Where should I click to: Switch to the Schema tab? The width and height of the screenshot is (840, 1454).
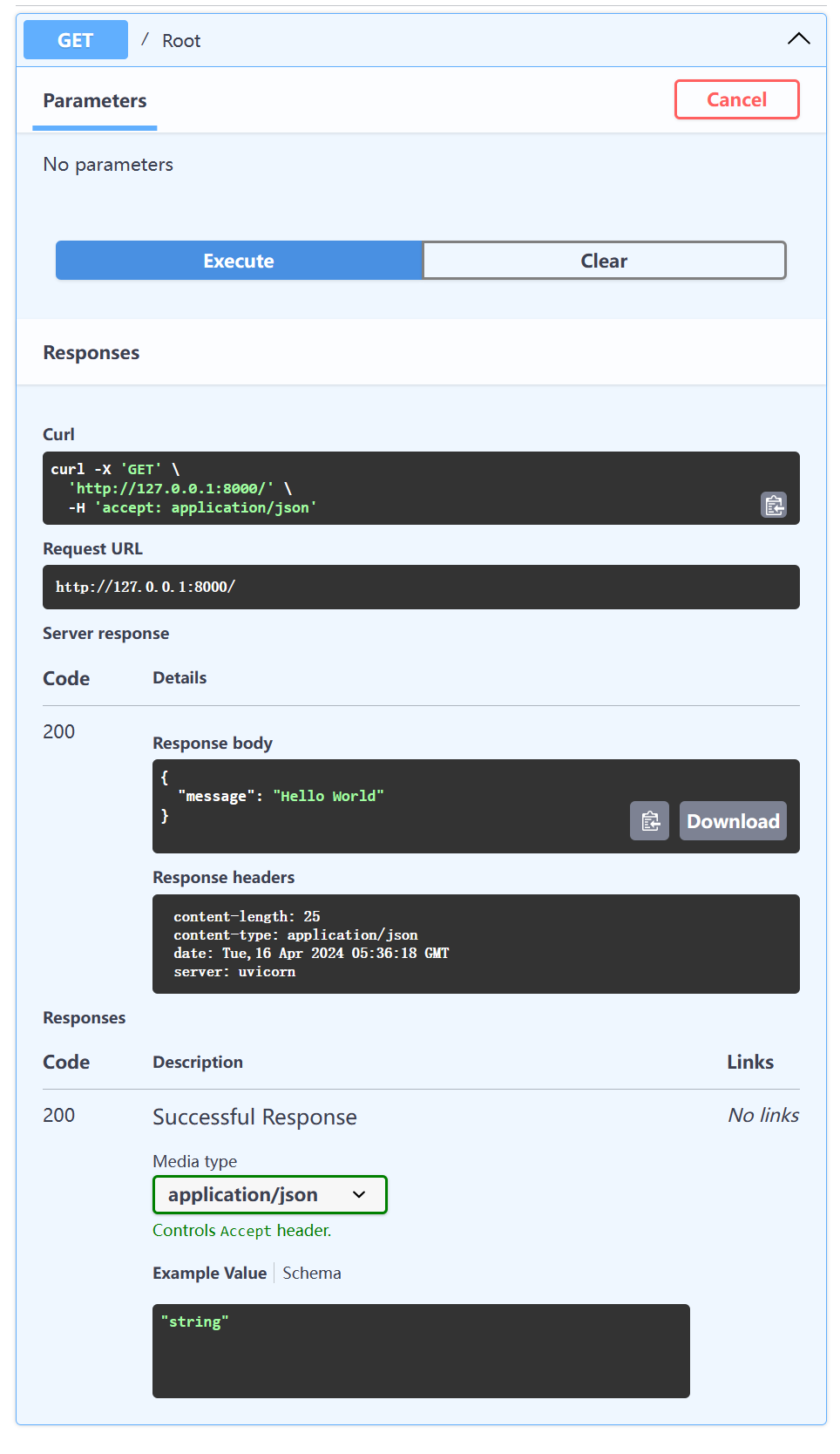pyautogui.click(x=312, y=1273)
